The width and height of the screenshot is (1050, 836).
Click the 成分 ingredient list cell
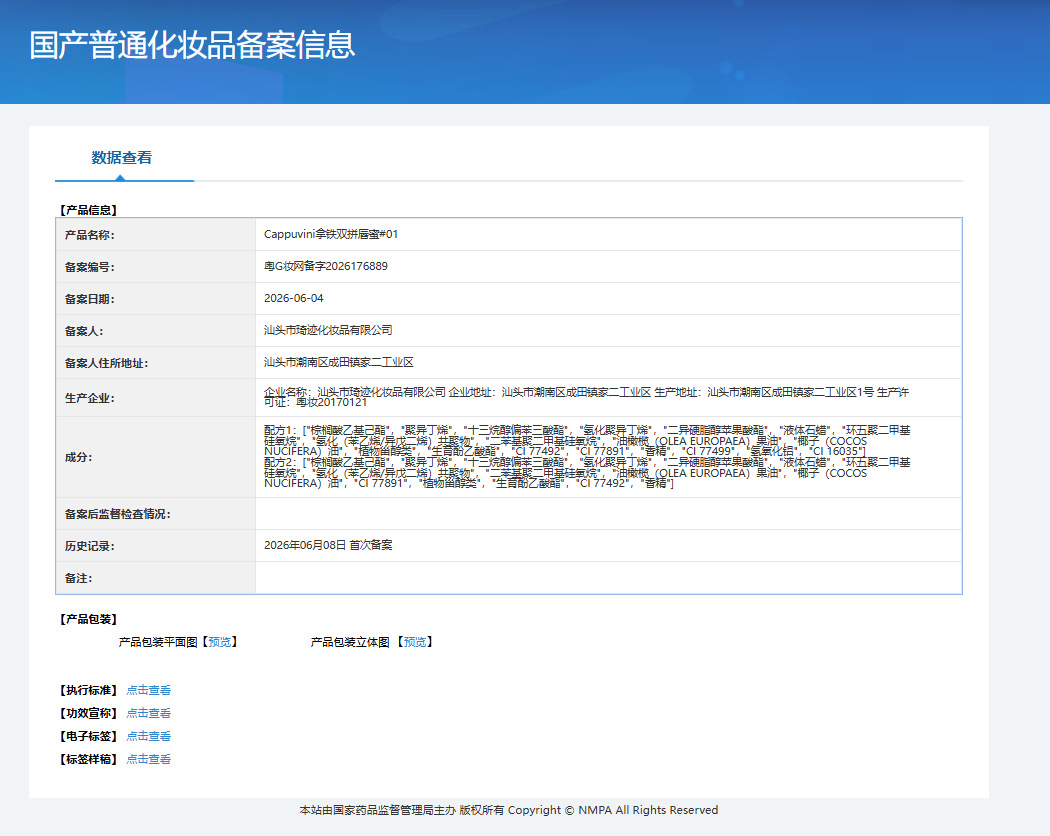click(x=609, y=457)
